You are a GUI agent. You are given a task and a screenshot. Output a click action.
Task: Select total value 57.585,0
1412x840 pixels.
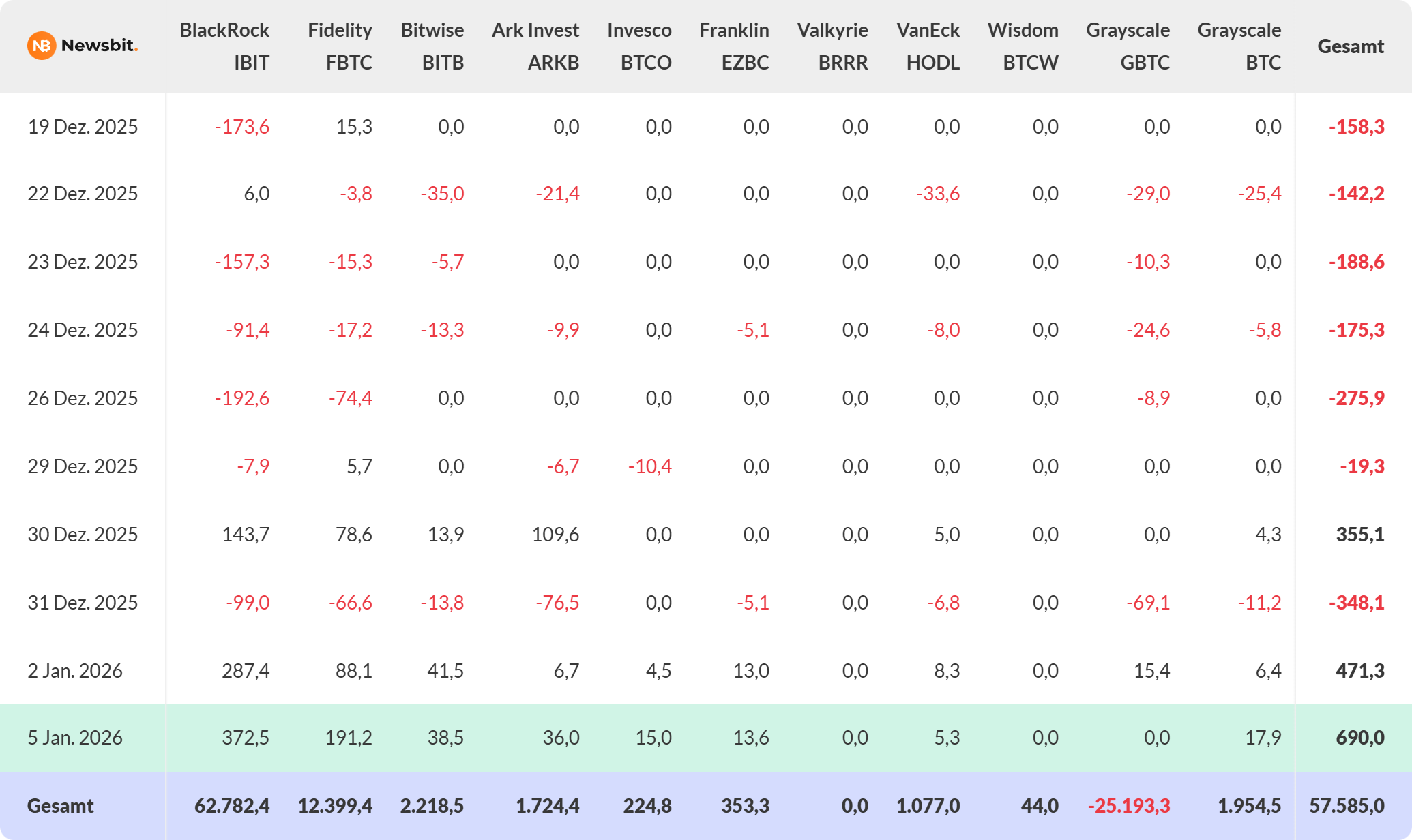pyautogui.click(x=1347, y=806)
